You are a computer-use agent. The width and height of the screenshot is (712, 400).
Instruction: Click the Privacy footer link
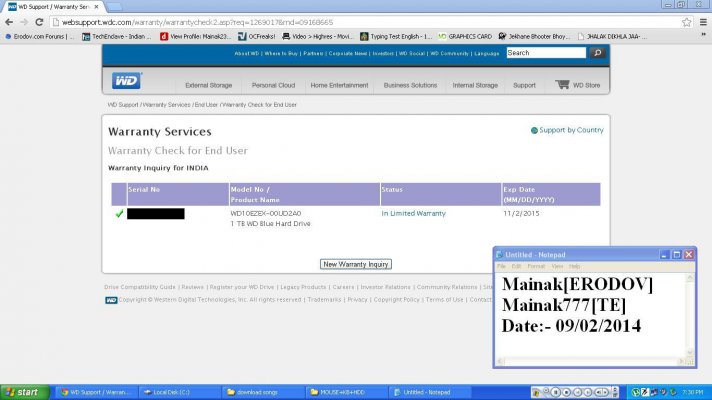pos(357,300)
